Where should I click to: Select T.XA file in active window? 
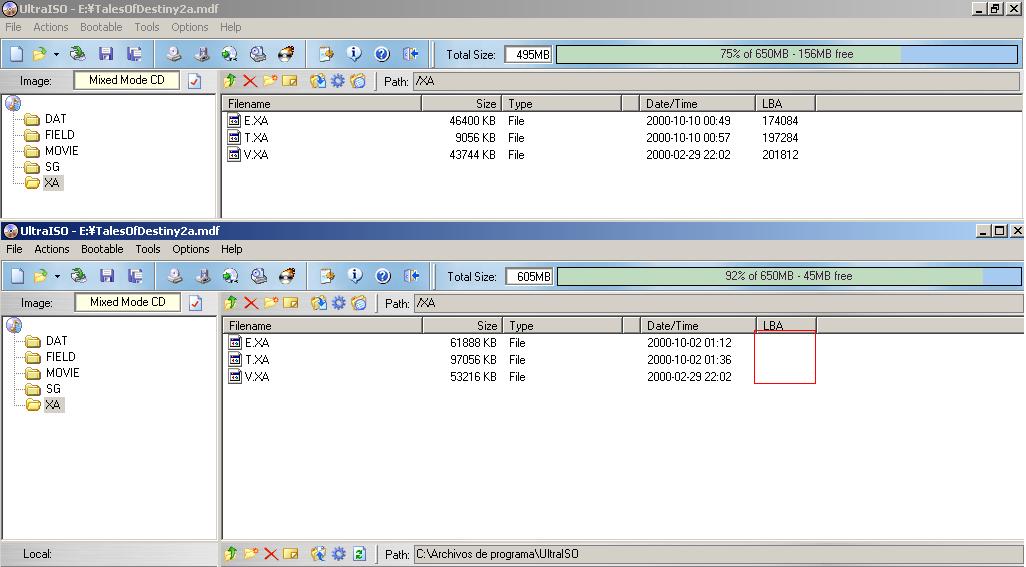tap(249, 360)
